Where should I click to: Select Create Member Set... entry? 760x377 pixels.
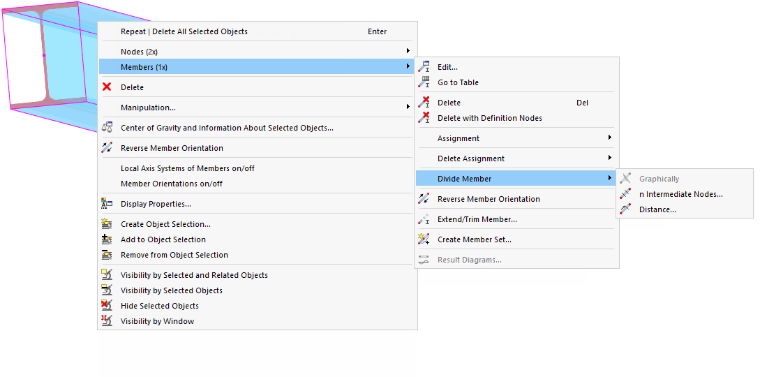pyautogui.click(x=517, y=239)
